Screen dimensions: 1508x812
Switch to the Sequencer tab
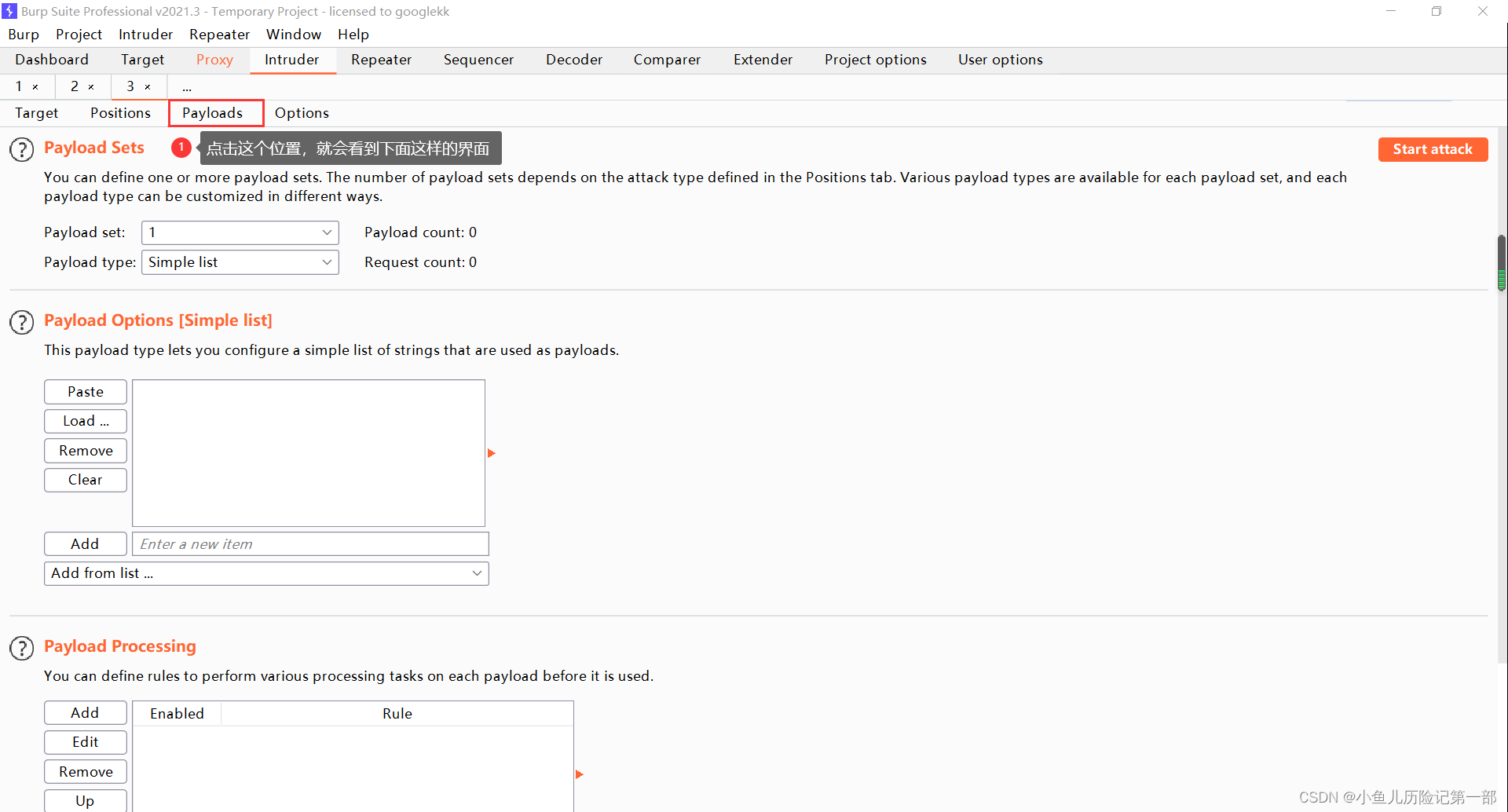478,60
